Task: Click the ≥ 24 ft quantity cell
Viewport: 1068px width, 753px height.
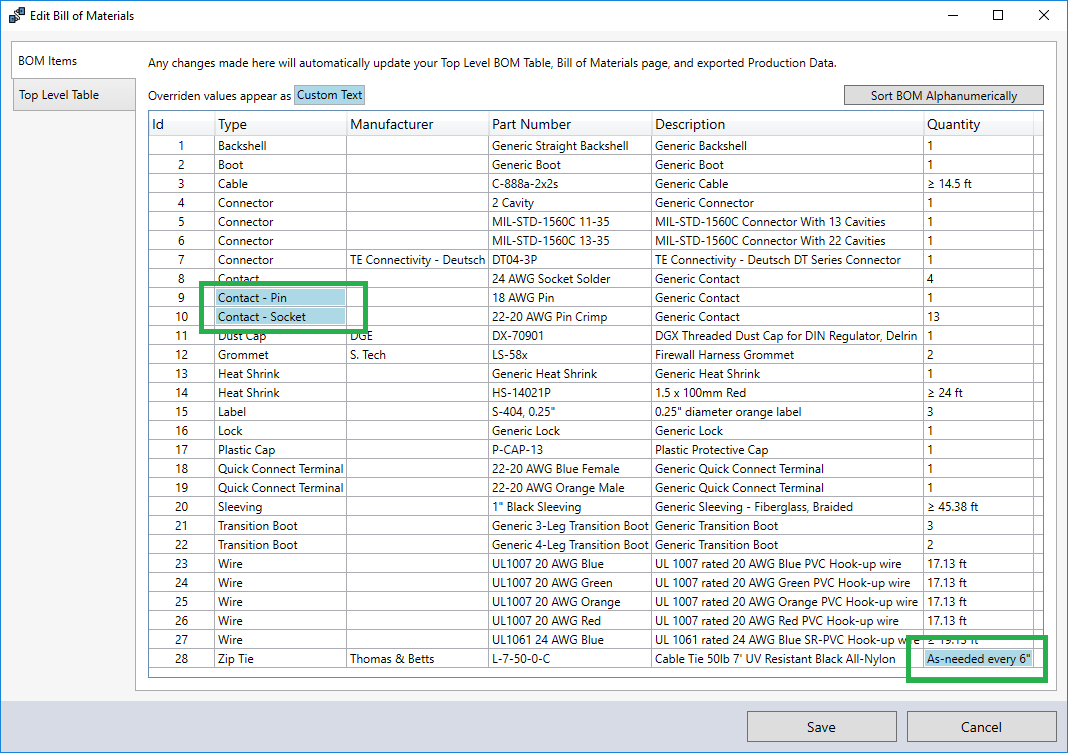Action: click(978, 393)
